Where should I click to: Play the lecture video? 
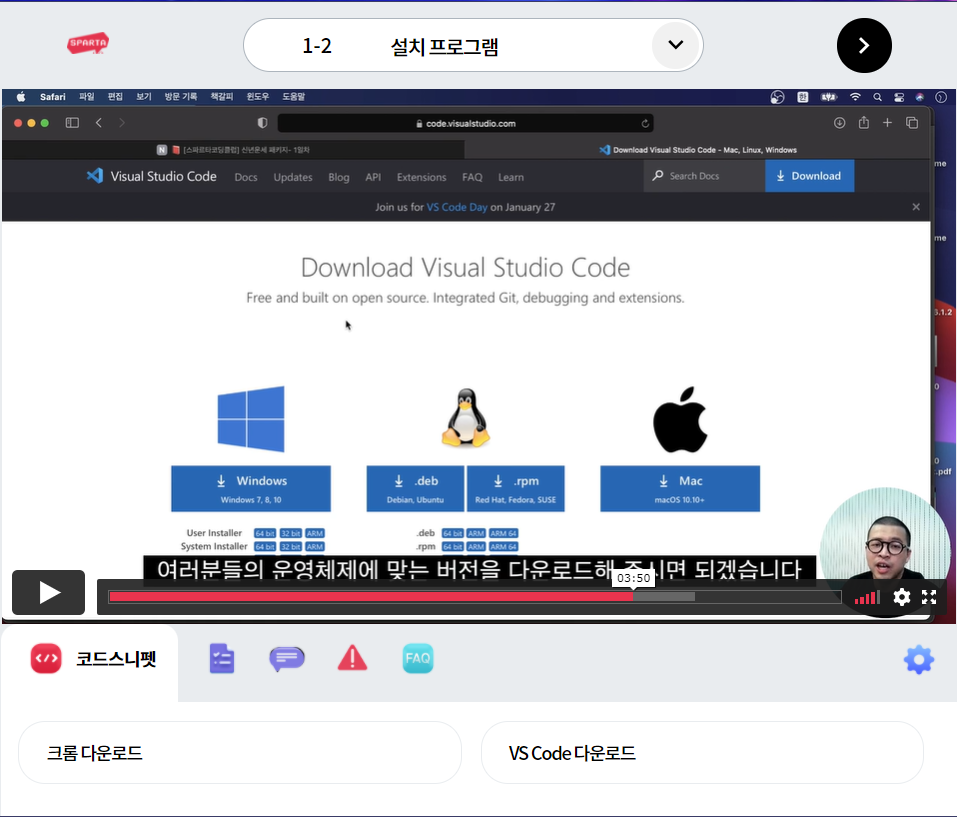click(49, 592)
